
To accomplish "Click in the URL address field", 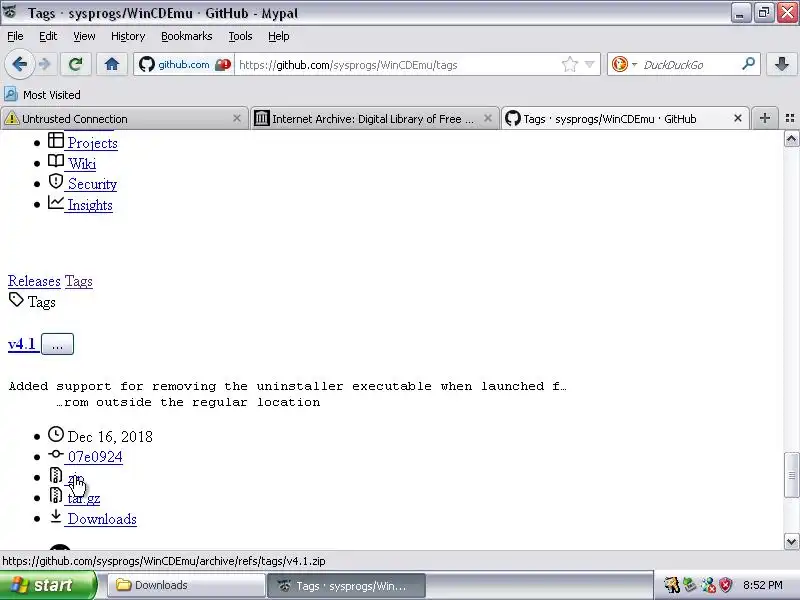I will 398,65.
